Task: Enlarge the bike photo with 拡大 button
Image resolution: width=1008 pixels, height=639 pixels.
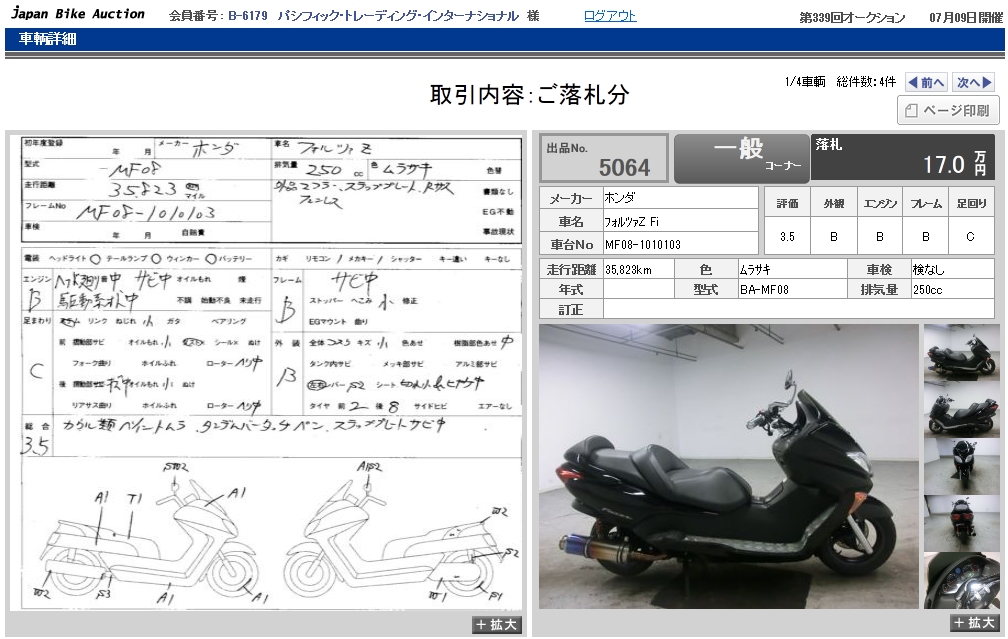Action: [x=975, y=622]
